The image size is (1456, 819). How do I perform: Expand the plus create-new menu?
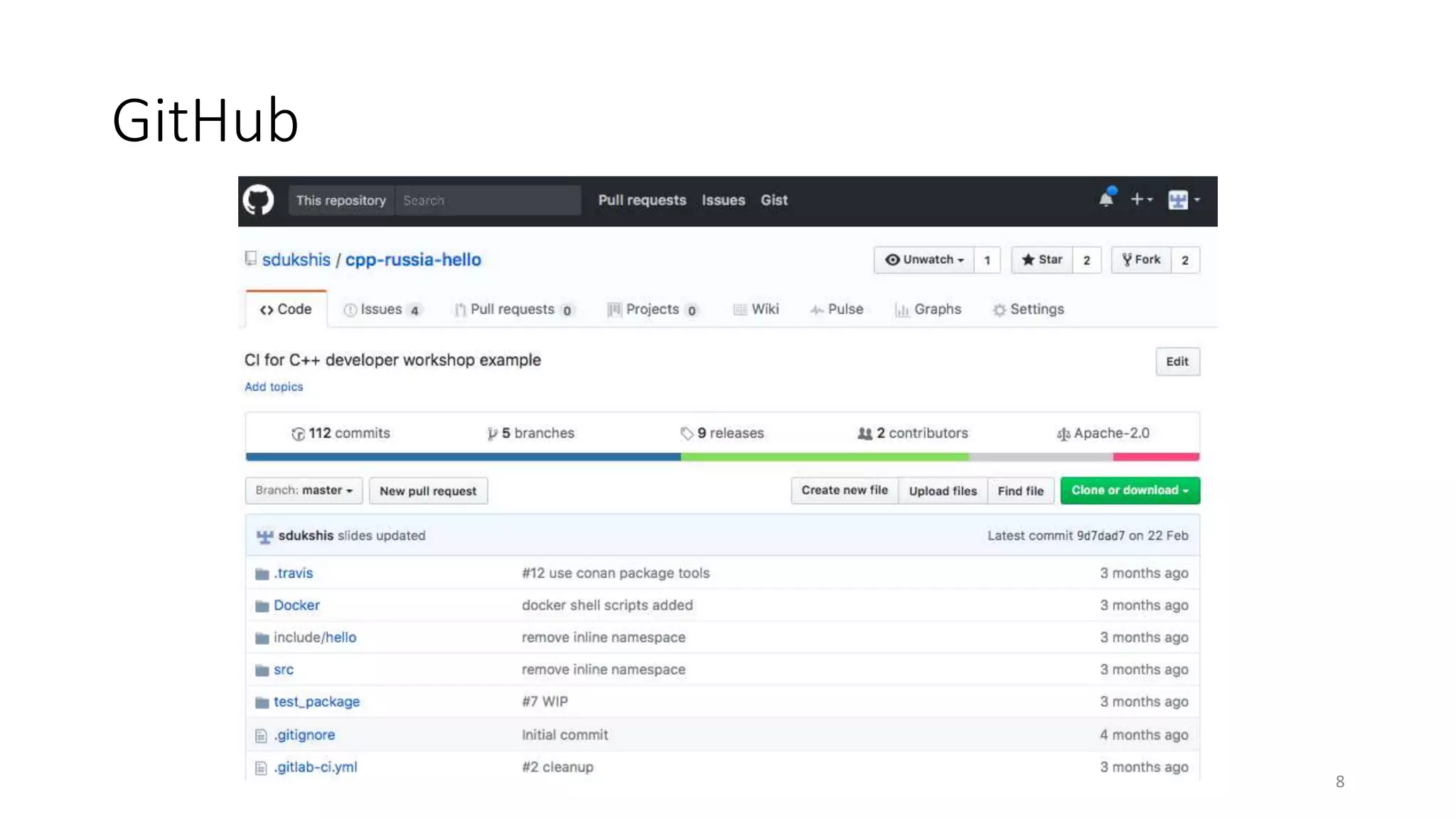pyautogui.click(x=1142, y=200)
